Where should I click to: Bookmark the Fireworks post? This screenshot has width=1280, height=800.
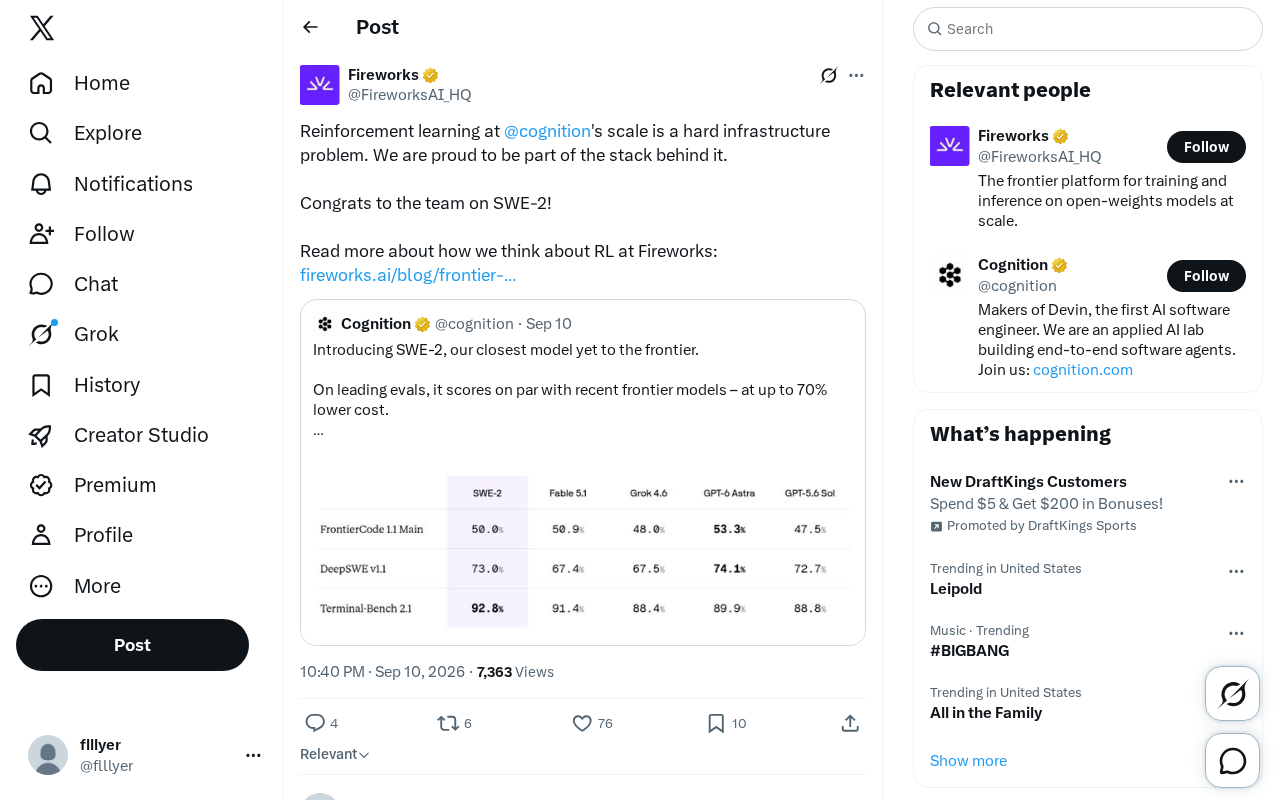[716, 723]
